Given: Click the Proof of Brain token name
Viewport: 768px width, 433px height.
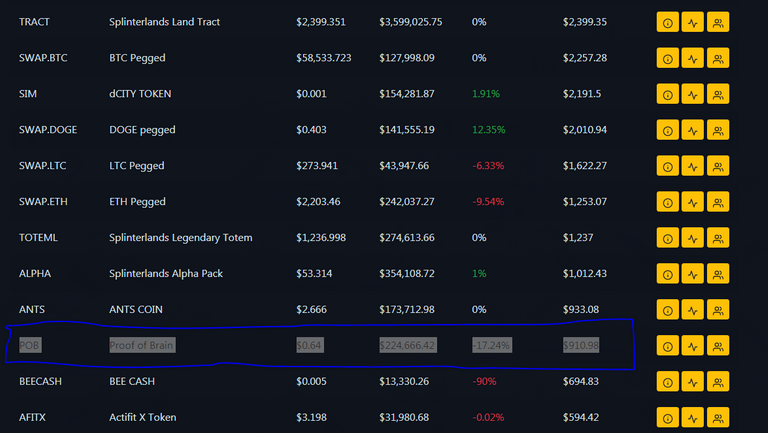Looking at the screenshot, I should pyautogui.click(x=142, y=345).
